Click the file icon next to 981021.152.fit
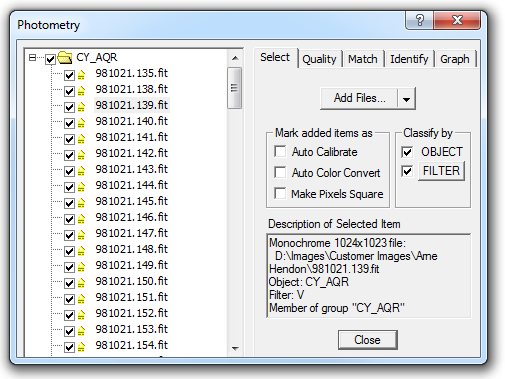The width and height of the screenshot is (505, 379). click(81, 315)
